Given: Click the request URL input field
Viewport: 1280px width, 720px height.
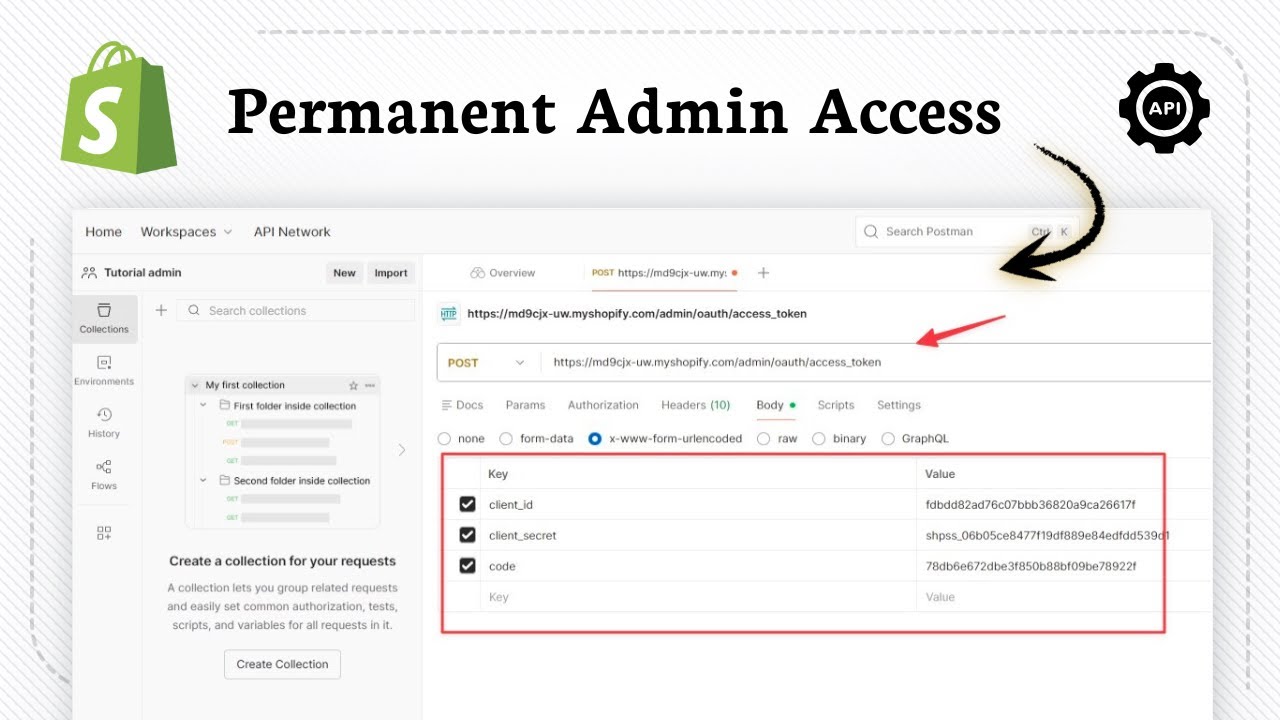Looking at the screenshot, I should [875, 363].
